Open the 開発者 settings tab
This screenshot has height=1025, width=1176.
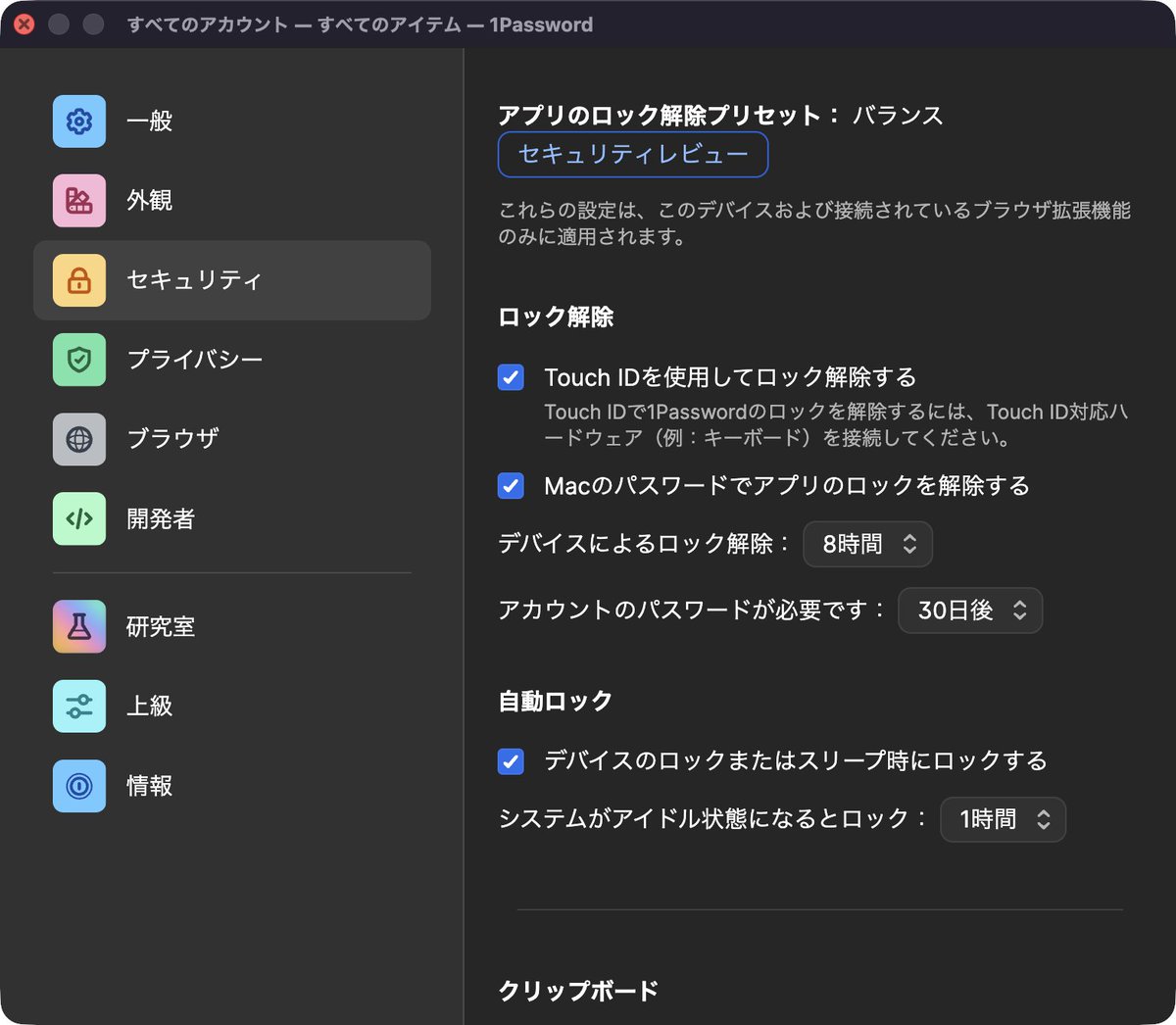click(232, 518)
